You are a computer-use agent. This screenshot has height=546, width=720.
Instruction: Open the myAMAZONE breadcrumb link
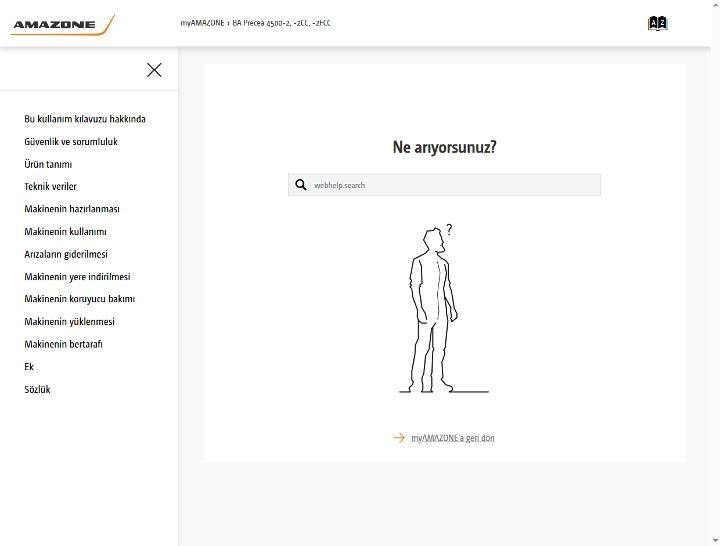(x=202, y=23)
